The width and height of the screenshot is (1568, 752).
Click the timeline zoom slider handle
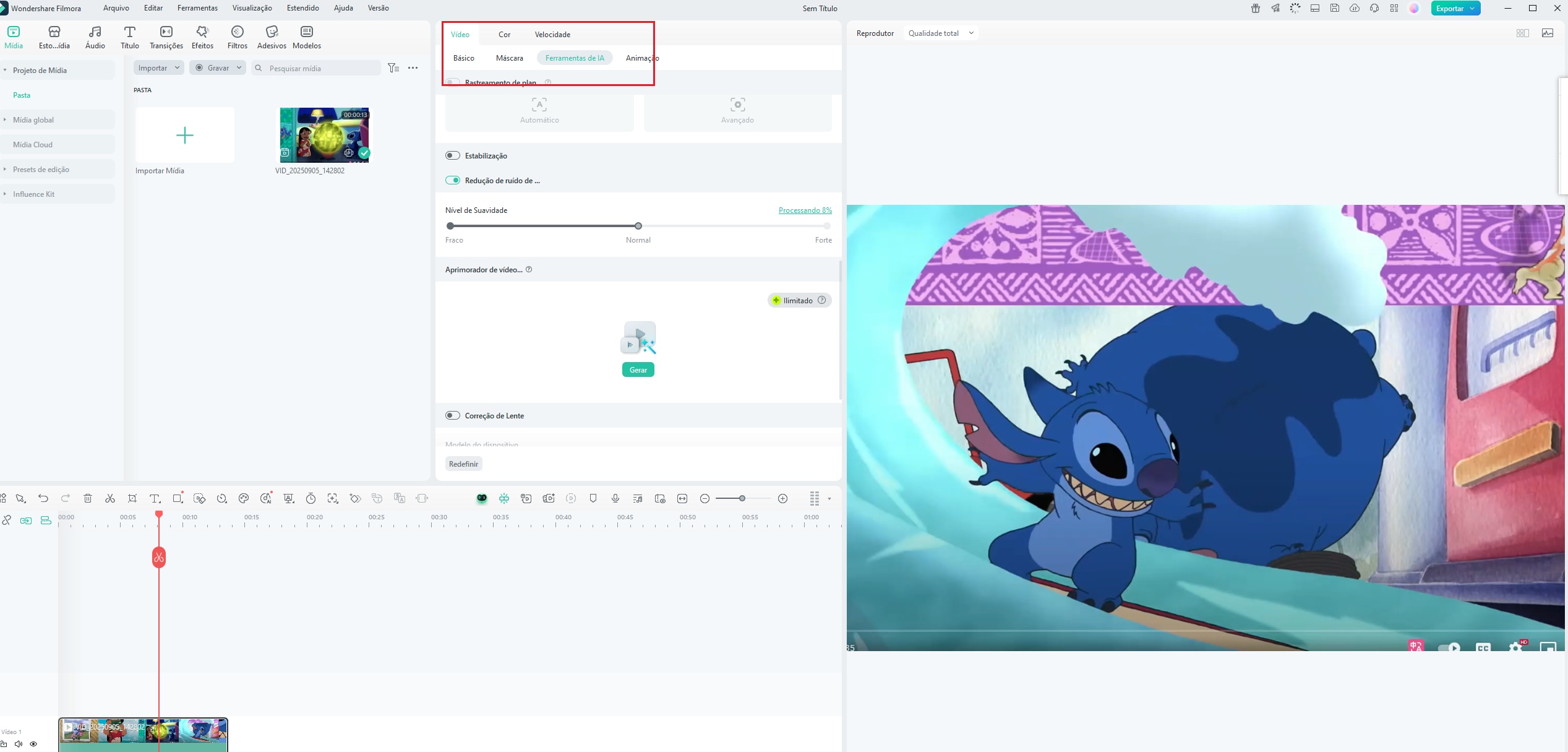point(742,498)
